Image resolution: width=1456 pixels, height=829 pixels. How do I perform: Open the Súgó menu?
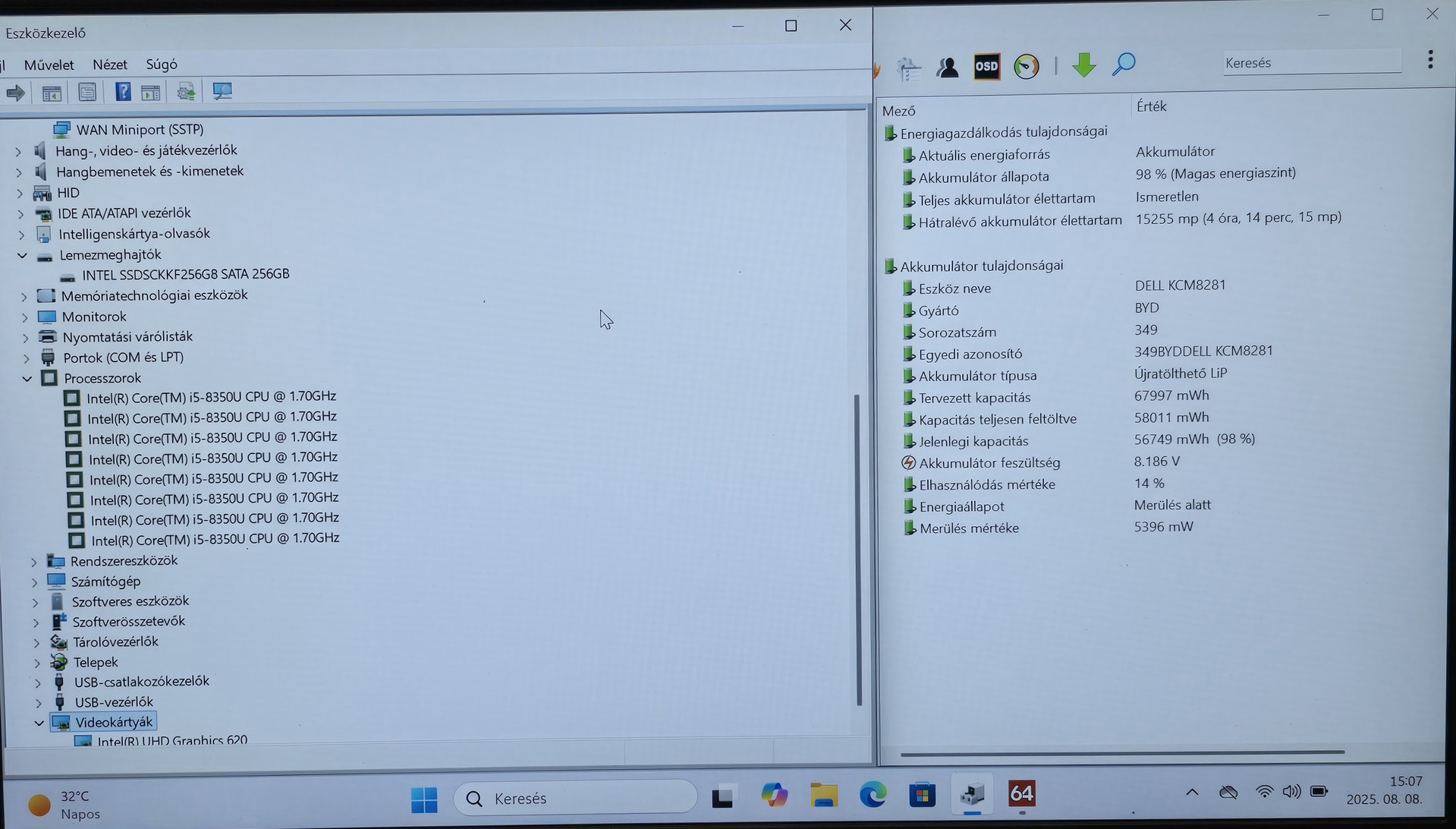(162, 65)
